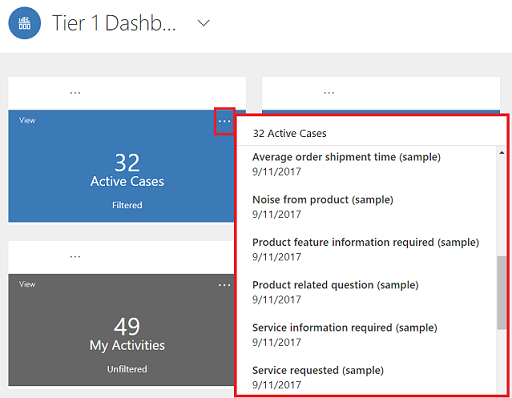
Task: Select View on the Active Cases tile
Action: point(27,120)
